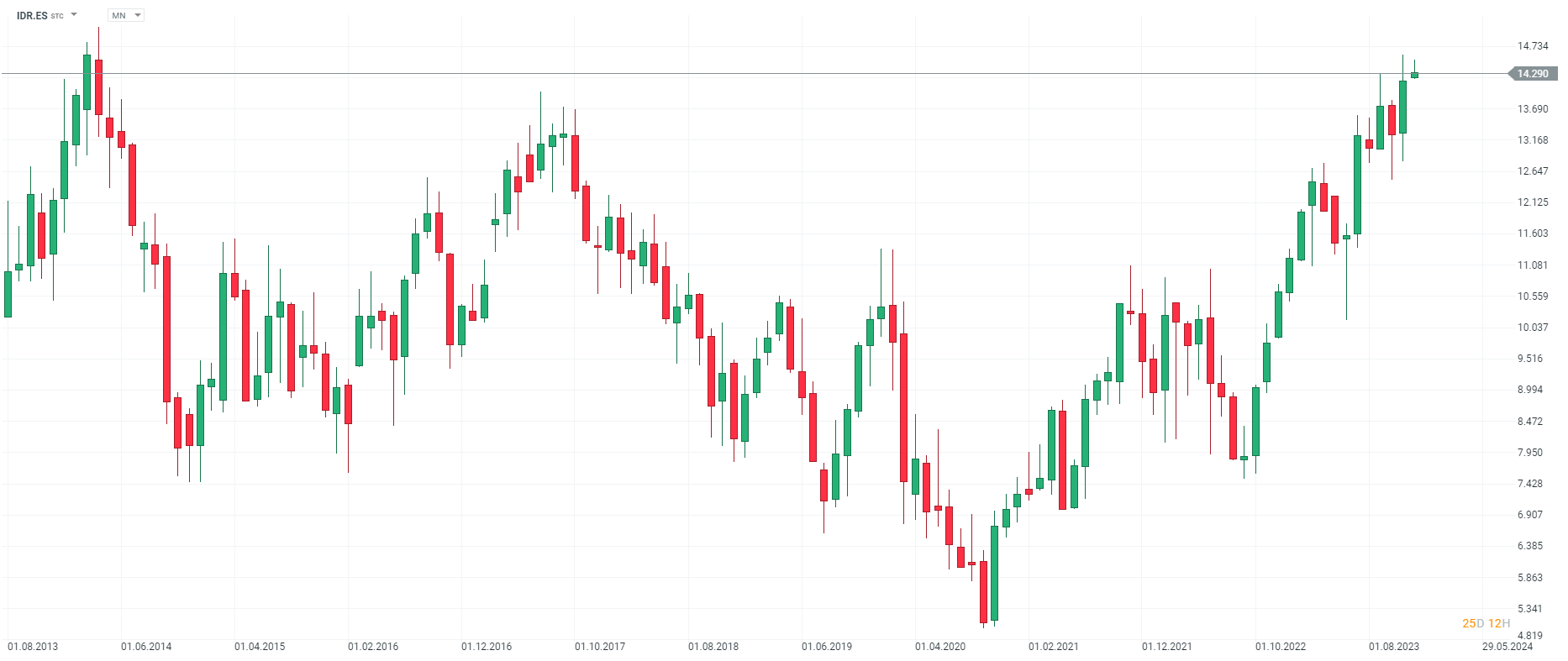Click the 01.02.2016 time axis label
1568x661 pixels.
373,647
